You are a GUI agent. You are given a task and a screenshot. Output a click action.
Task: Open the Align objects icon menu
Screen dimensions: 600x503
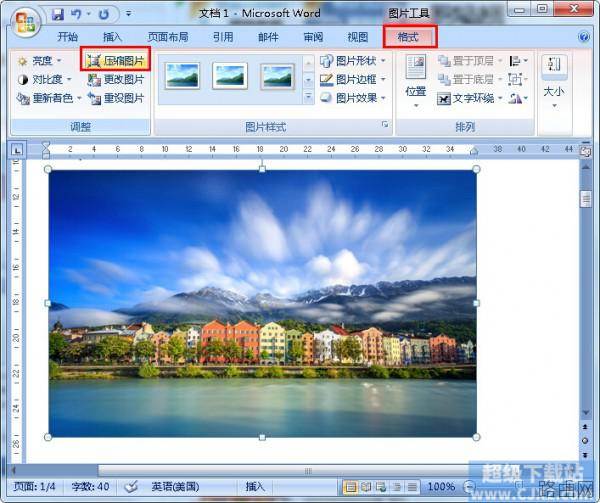pyautogui.click(x=518, y=60)
